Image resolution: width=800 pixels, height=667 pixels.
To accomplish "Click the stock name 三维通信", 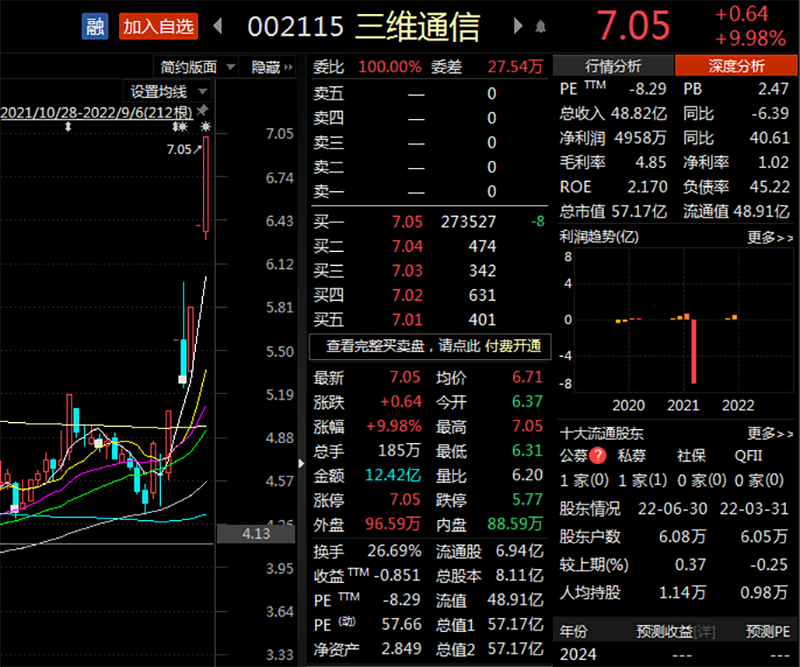I will click(417, 27).
